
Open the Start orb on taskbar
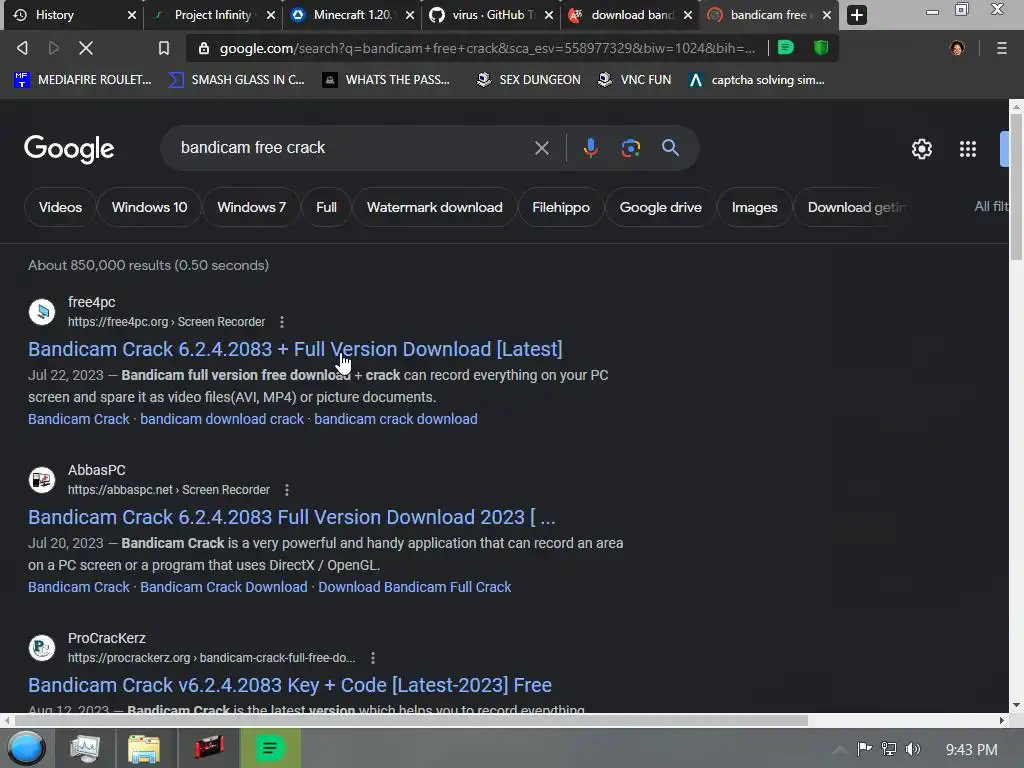pos(26,748)
